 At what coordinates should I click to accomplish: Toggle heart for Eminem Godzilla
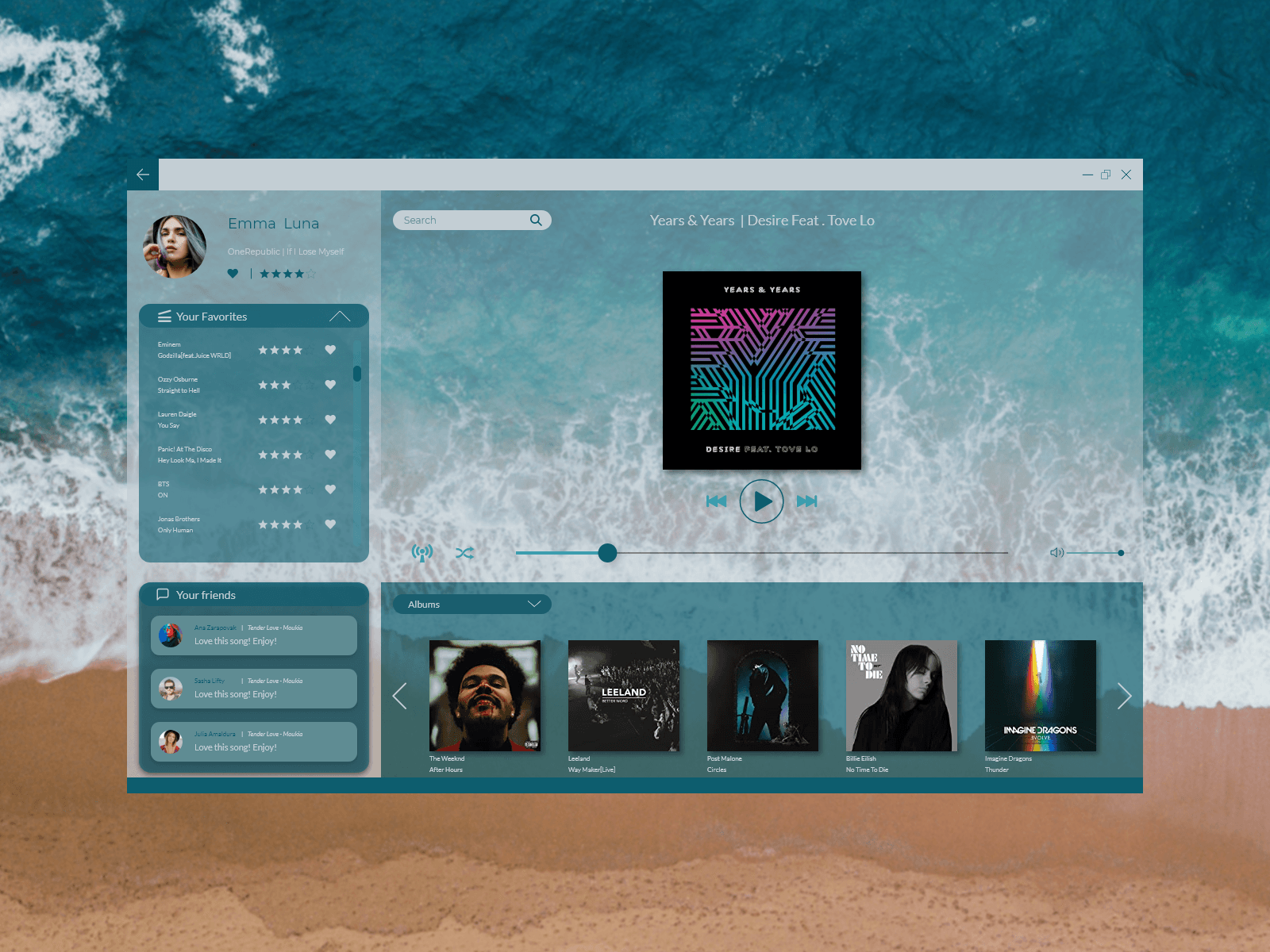(330, 350)
